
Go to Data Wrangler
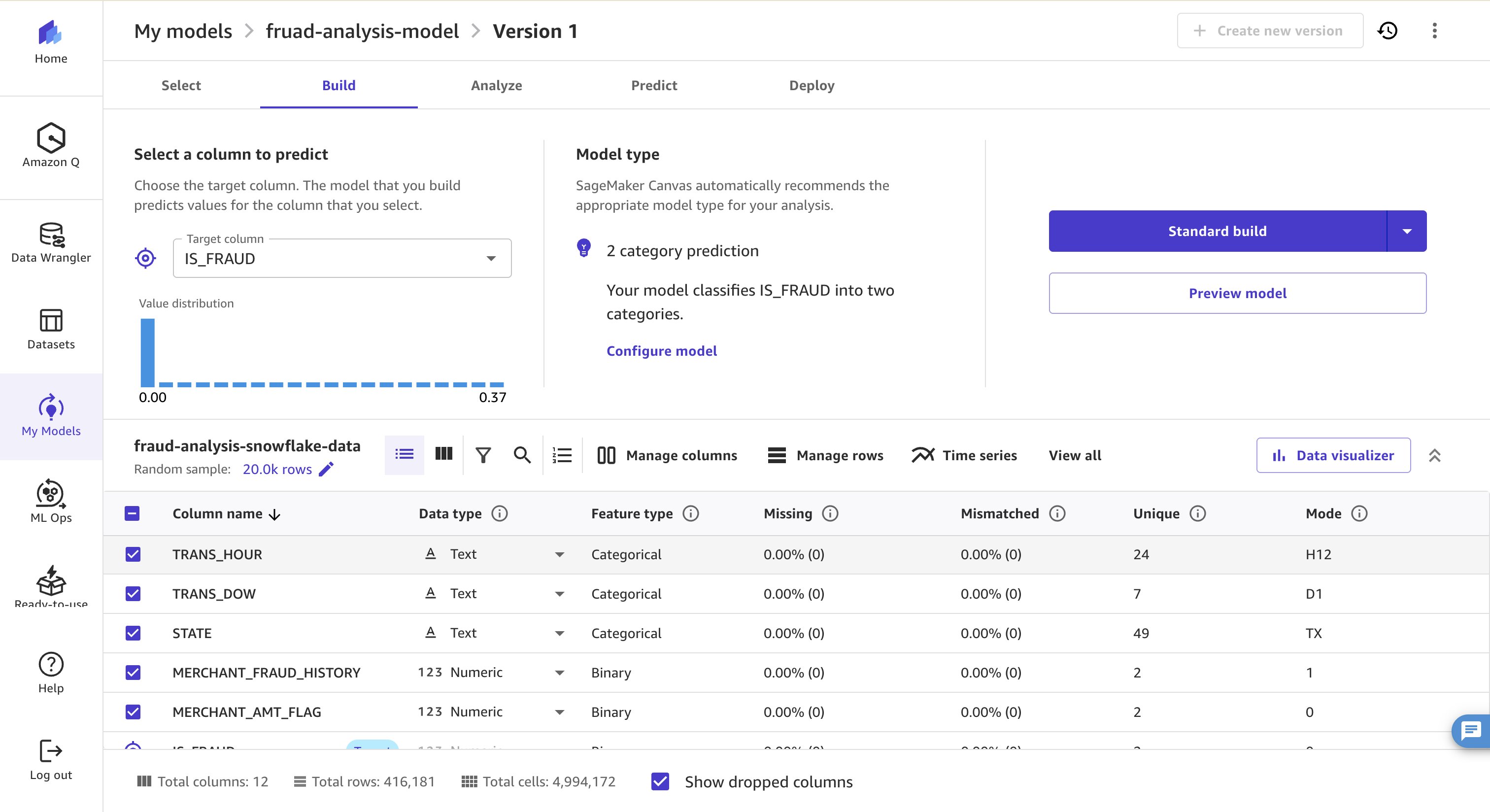pos(51,243)
